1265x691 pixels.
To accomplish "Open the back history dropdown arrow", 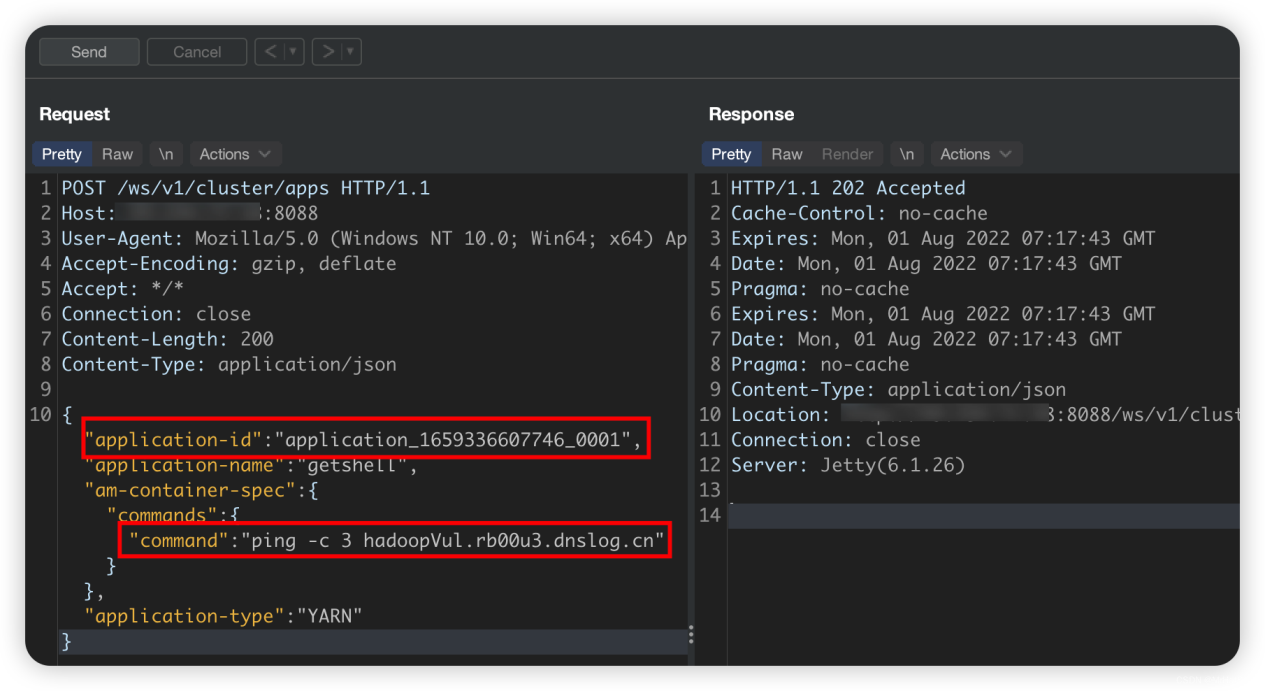I will tap(293, 52).
